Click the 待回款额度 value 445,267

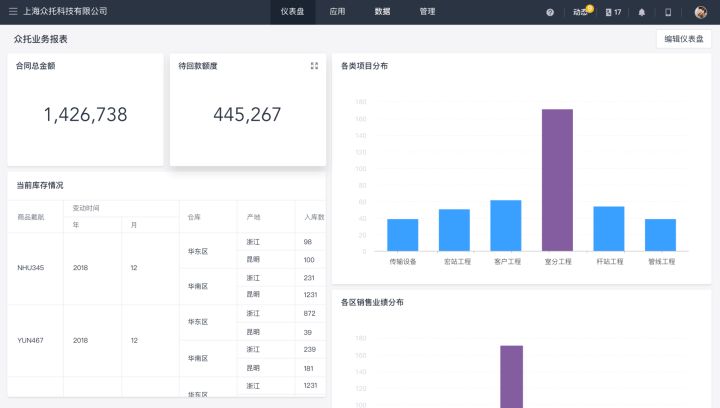click(247, 115)
